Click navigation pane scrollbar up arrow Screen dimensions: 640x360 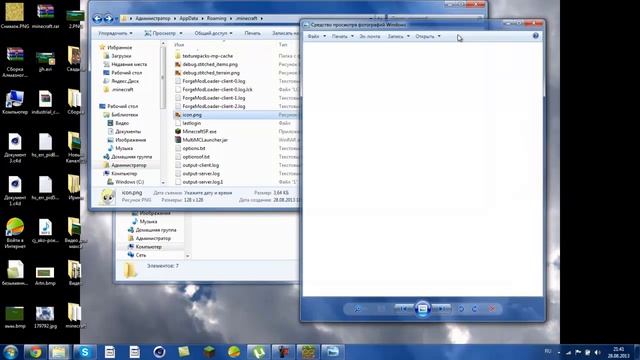pos(163,43)
